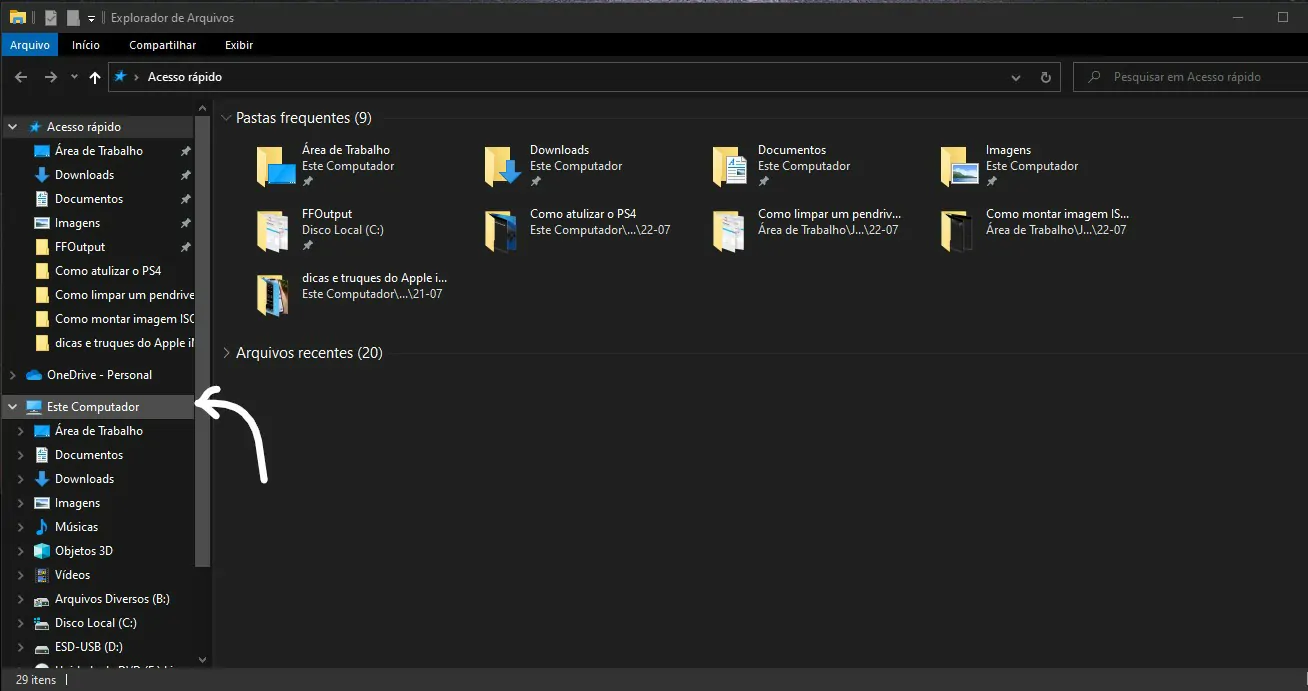This screenshot has height=691, width=1308.
Task: Expand Imagens under Este Computador
Action: pyautogui.click(x=21, y=503)
